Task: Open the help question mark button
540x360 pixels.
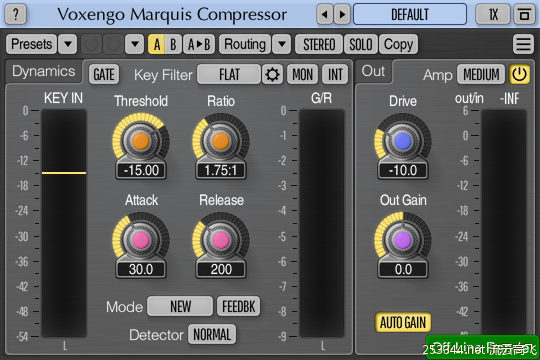Action: tap(15, 14)
